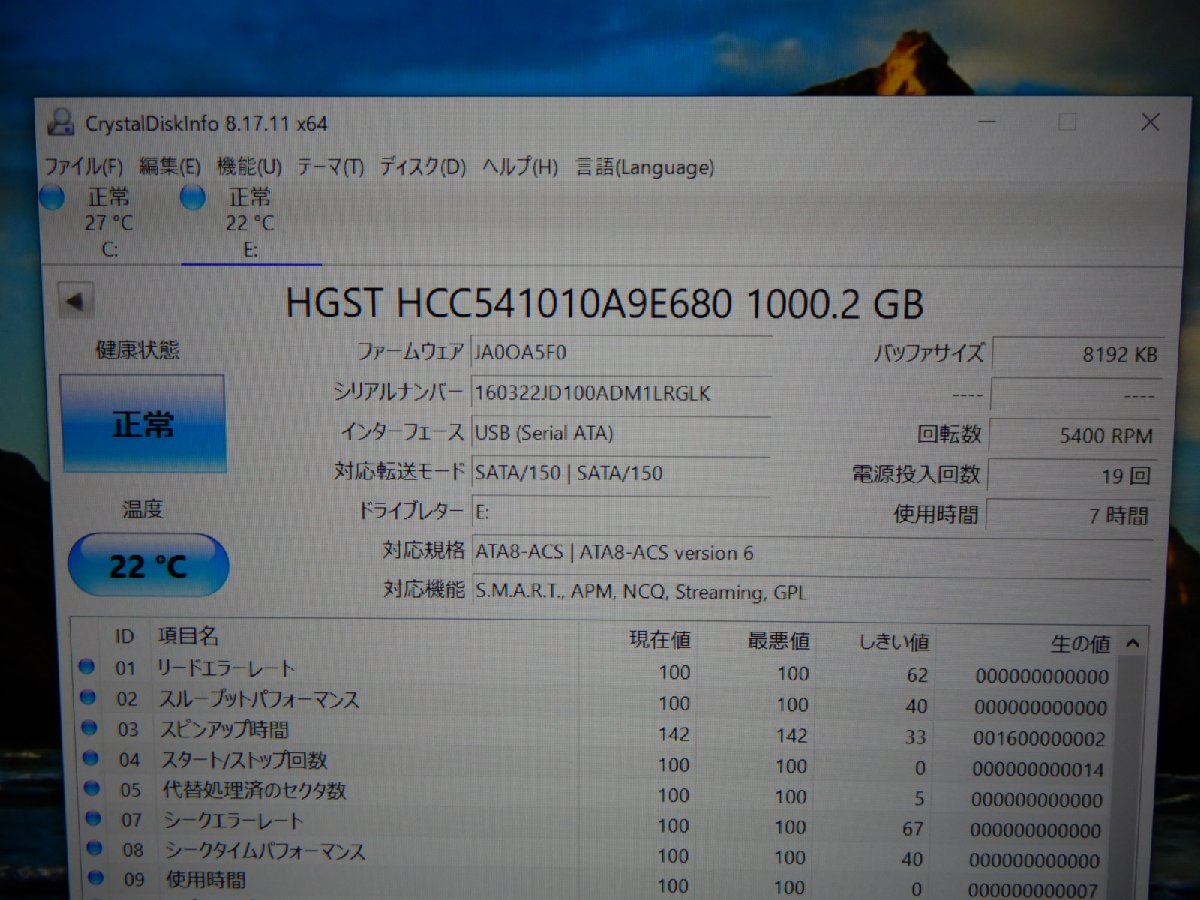
Task: Click the disk title HGST HCC541010A9E680 1000.2 GB
Action: (605, 303)
